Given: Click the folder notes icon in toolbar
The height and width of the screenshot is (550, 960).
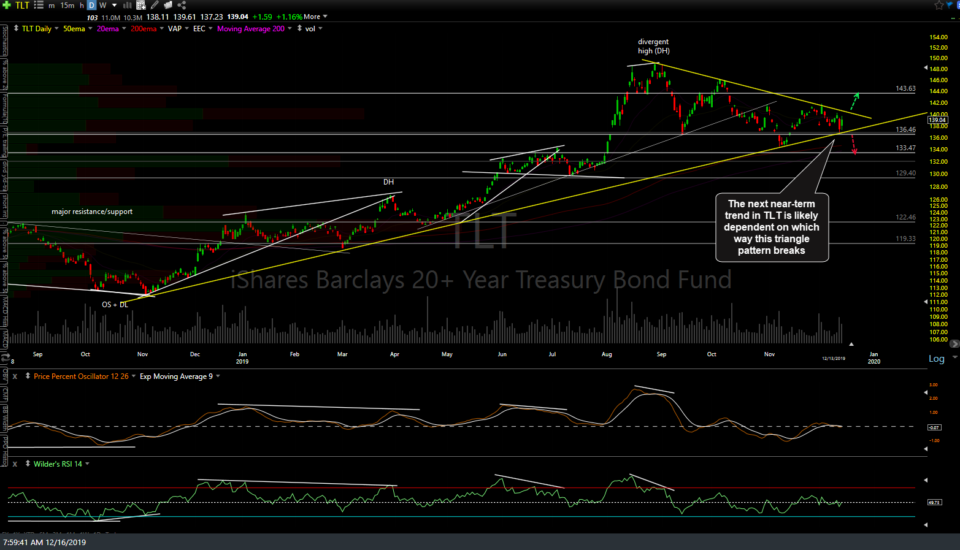Looking at the screenshot, I should (x=168, y=5).
